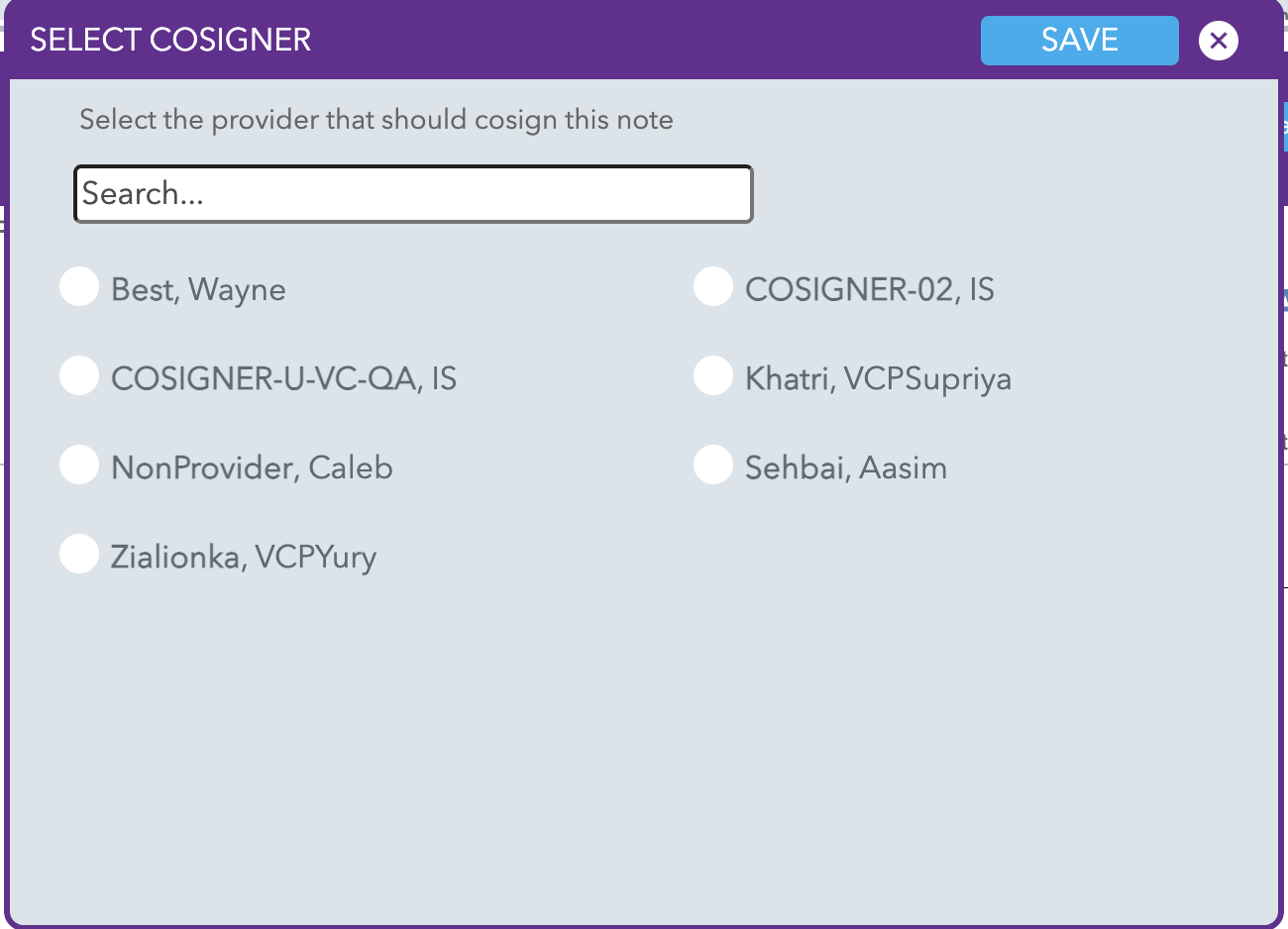The image size is (1288, 929).
Task: Click the COSIGNER-U-VC-QA, IS name label
Action: [283, 378]
